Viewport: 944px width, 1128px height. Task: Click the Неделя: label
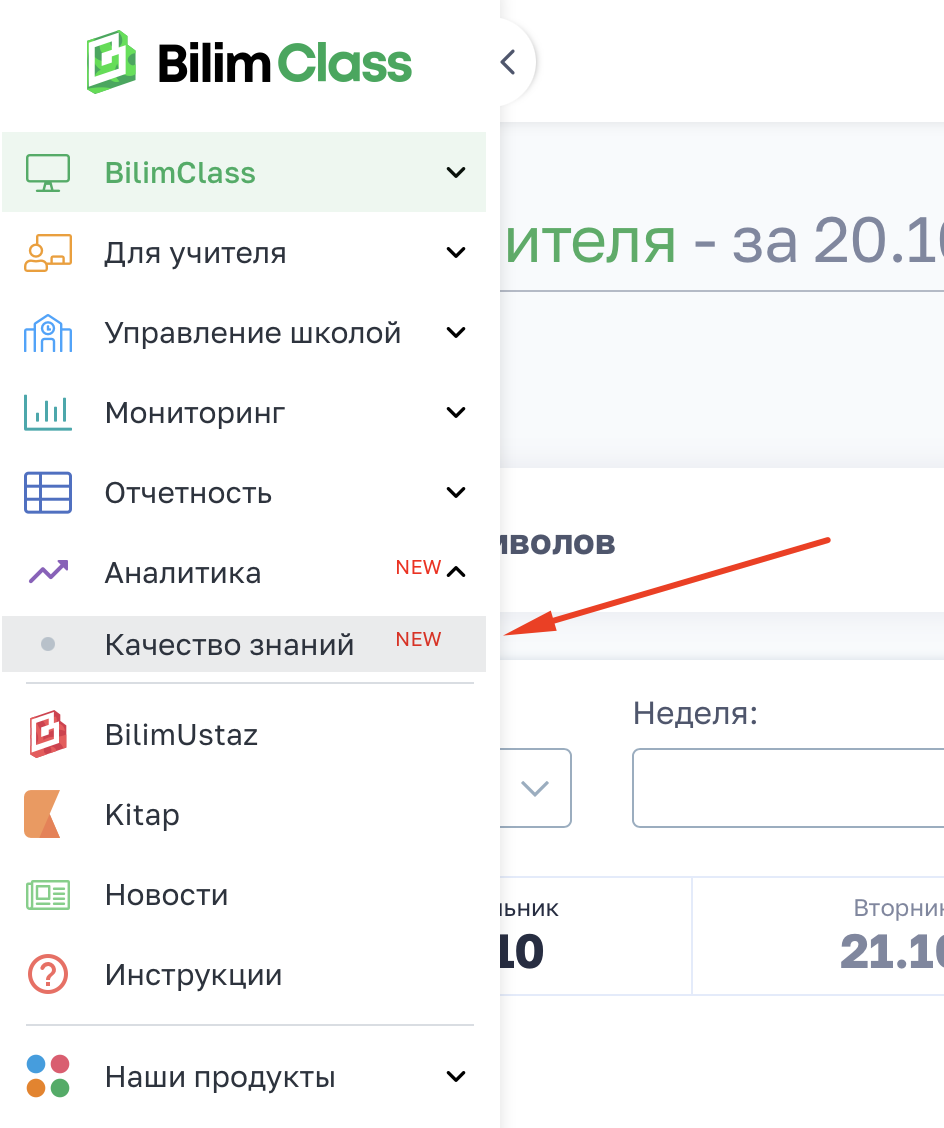695,713
